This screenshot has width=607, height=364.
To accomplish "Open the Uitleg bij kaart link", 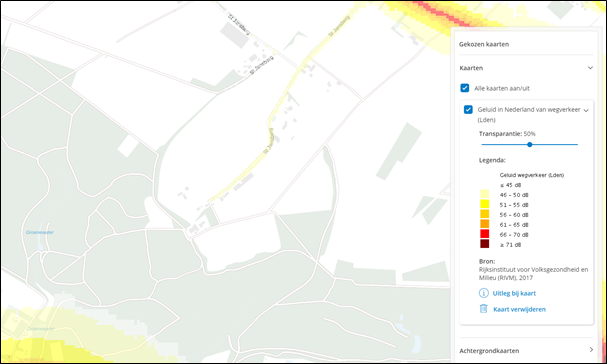I will pyautogui.click(x=514, y=293).
